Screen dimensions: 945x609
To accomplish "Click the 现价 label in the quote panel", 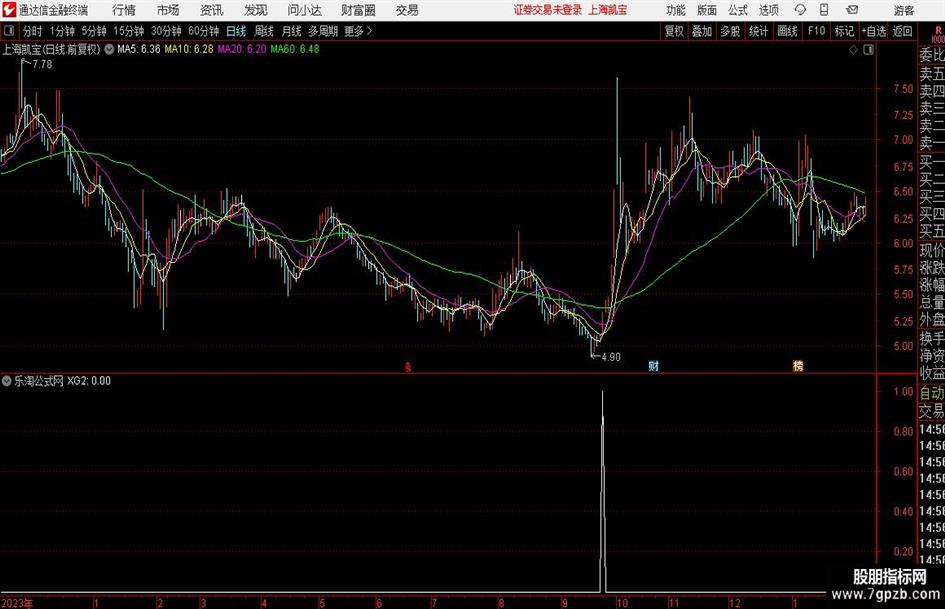I will (x=932, y=250).
